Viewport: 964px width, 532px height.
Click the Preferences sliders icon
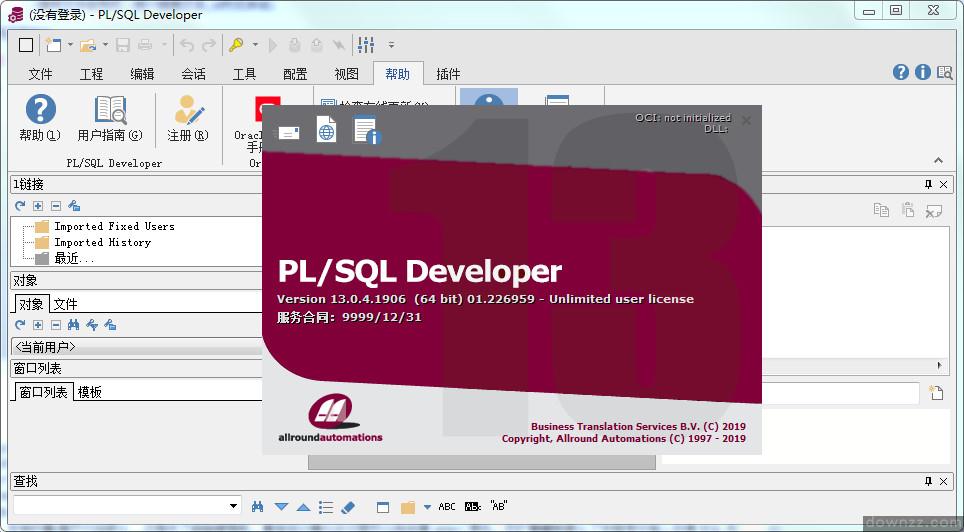[x=366, y=45]
